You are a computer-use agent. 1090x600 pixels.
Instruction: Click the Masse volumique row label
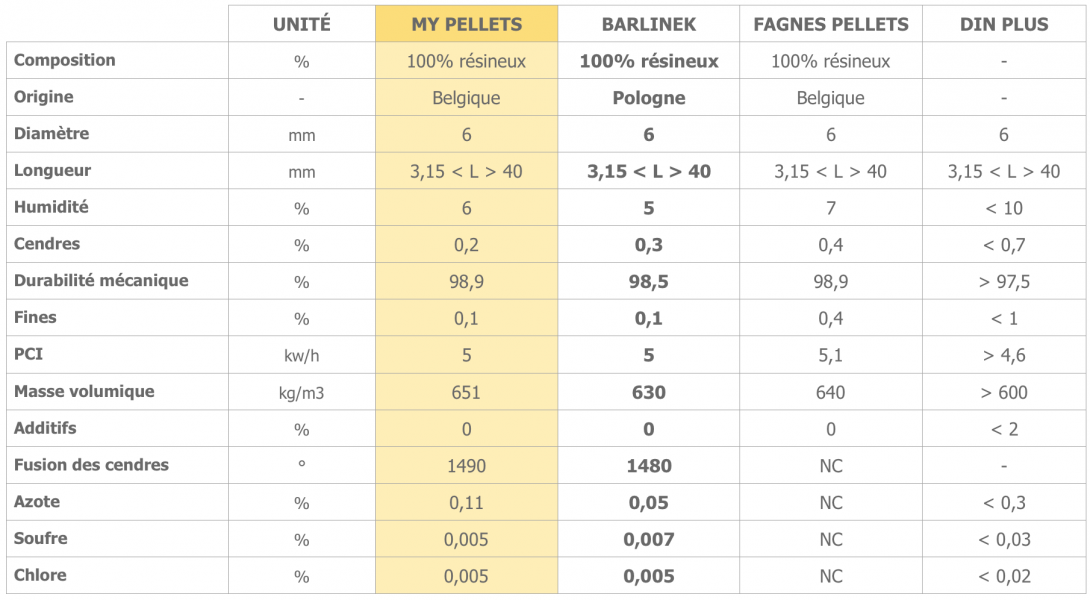(x=84, y=391)
